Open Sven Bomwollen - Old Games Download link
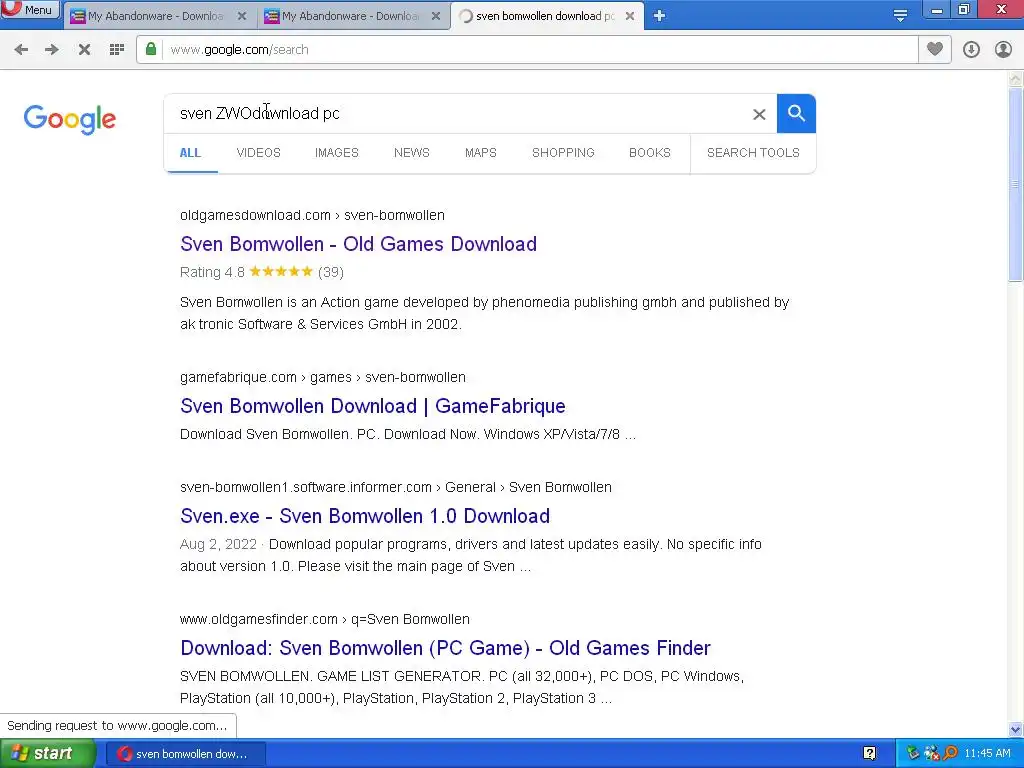Viewport: 1024px width, 768px height. [x=359, y=244]
